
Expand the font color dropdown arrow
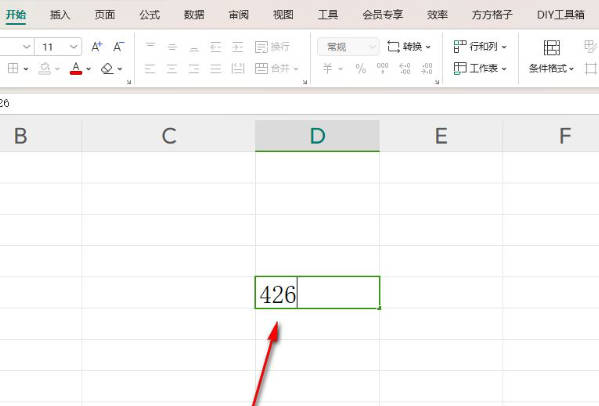pos(89,69)
